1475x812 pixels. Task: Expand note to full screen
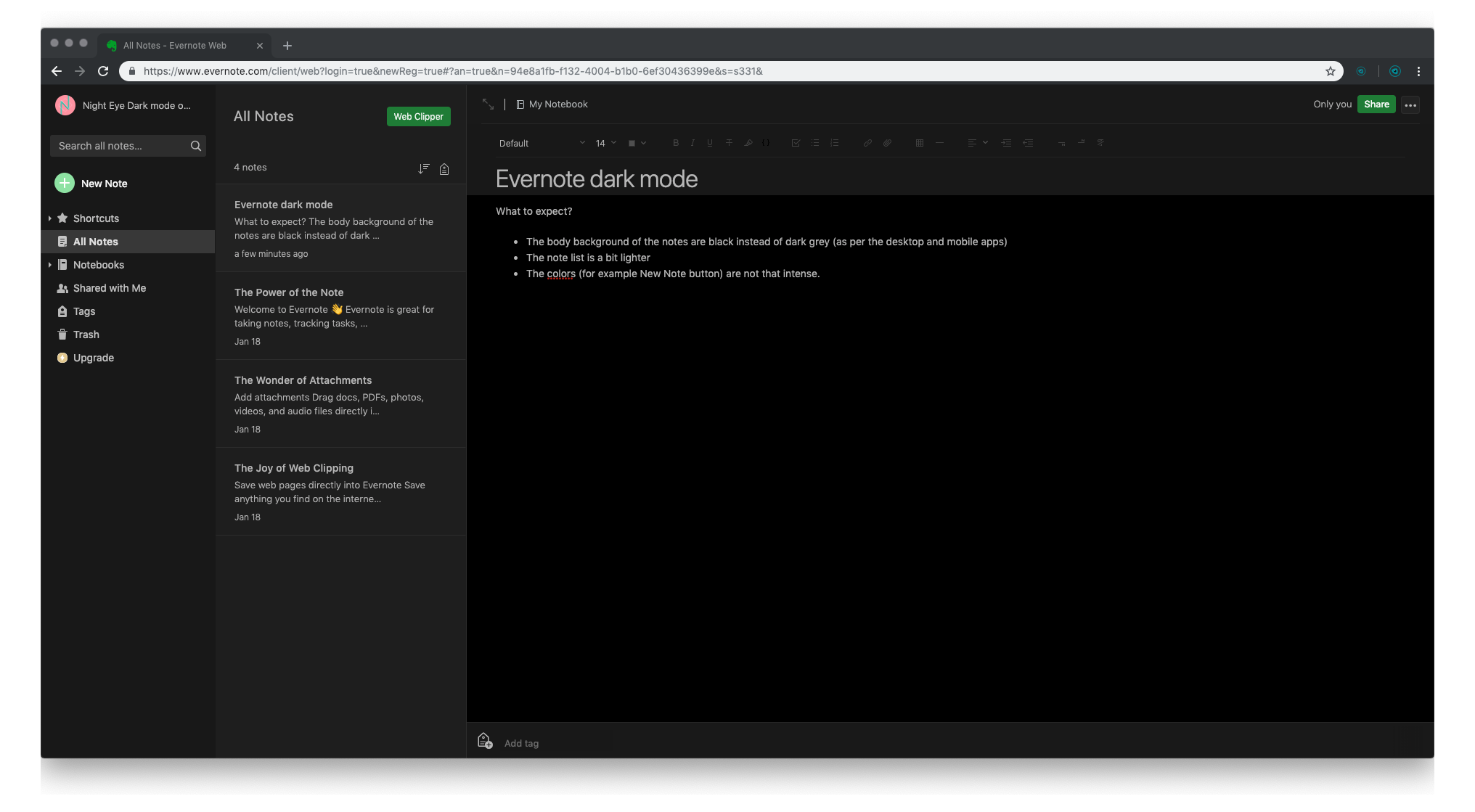point(488,104)
